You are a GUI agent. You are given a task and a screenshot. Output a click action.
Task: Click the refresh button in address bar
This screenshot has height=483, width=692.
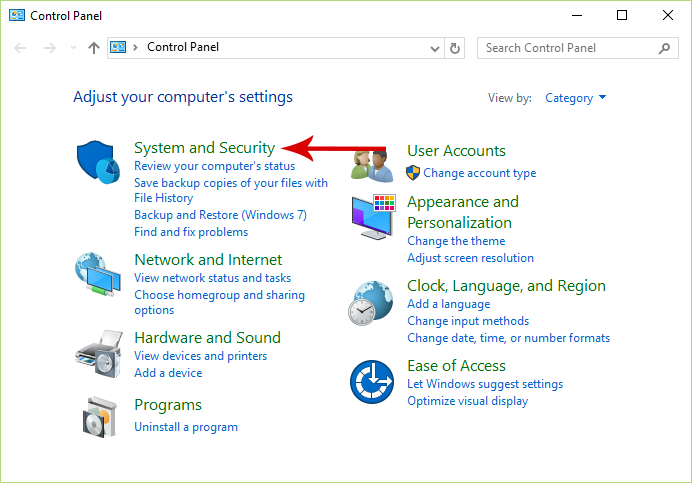[456, 48]
